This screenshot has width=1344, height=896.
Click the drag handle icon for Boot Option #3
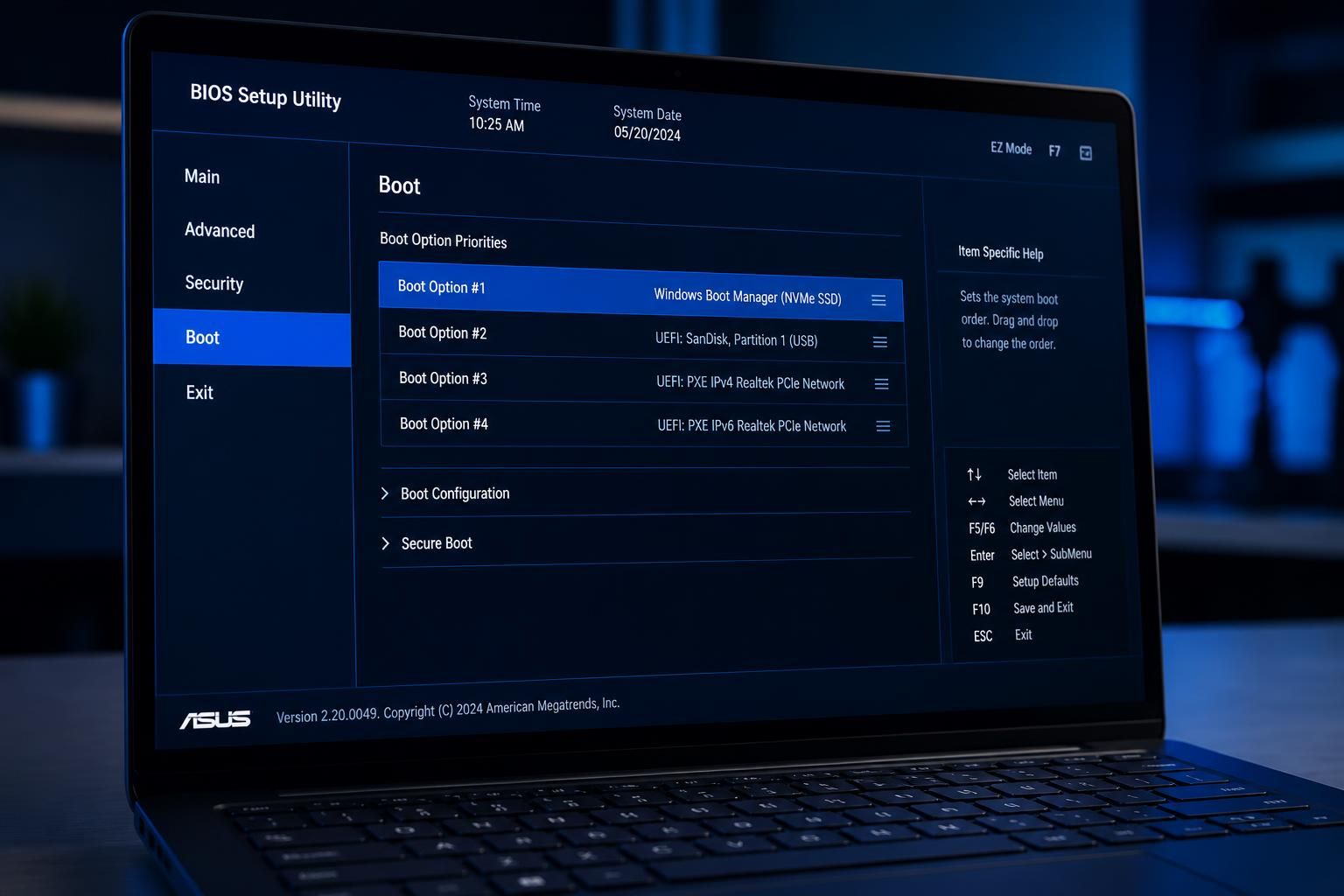point(882,384)
